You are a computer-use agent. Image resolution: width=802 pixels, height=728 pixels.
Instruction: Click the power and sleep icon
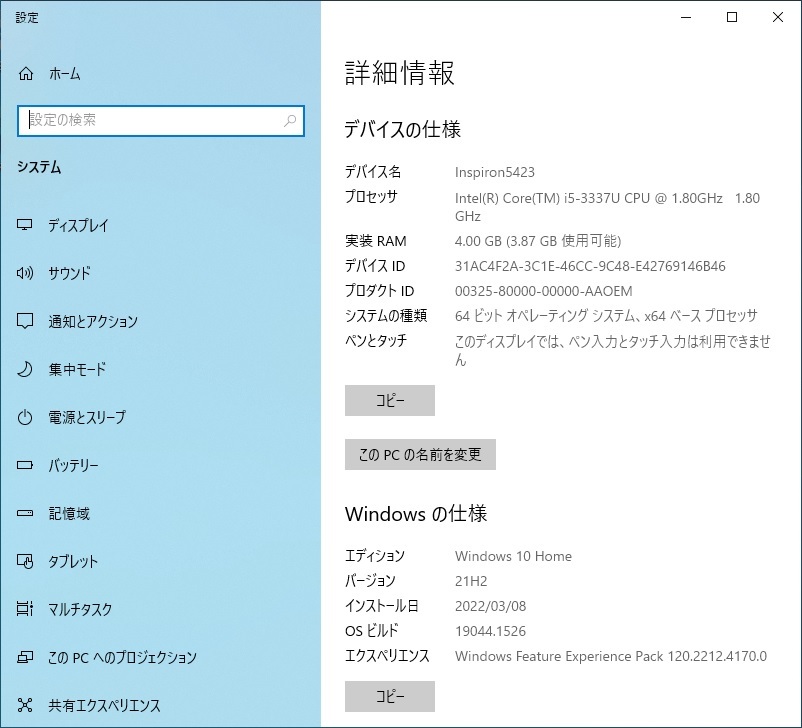point(25,417)
